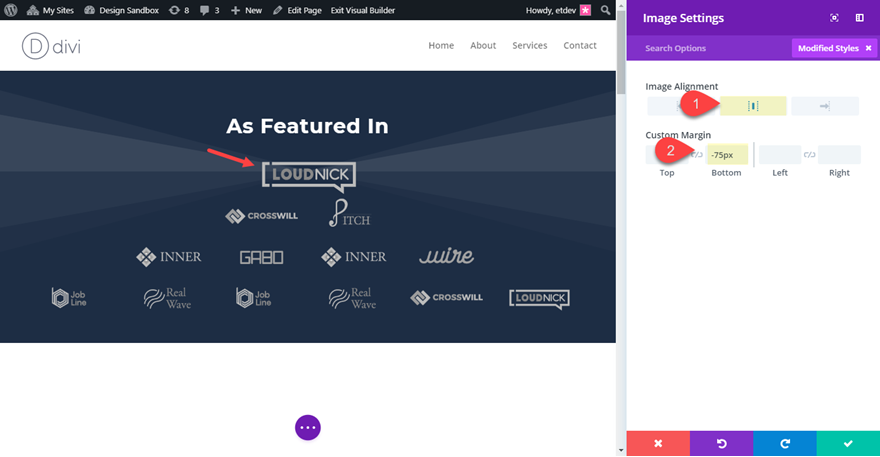Image resolution: width=880 pixels, height=457 pixels.
Task: Open the comments bubble showing 3
Action: (x=209, y=10)
